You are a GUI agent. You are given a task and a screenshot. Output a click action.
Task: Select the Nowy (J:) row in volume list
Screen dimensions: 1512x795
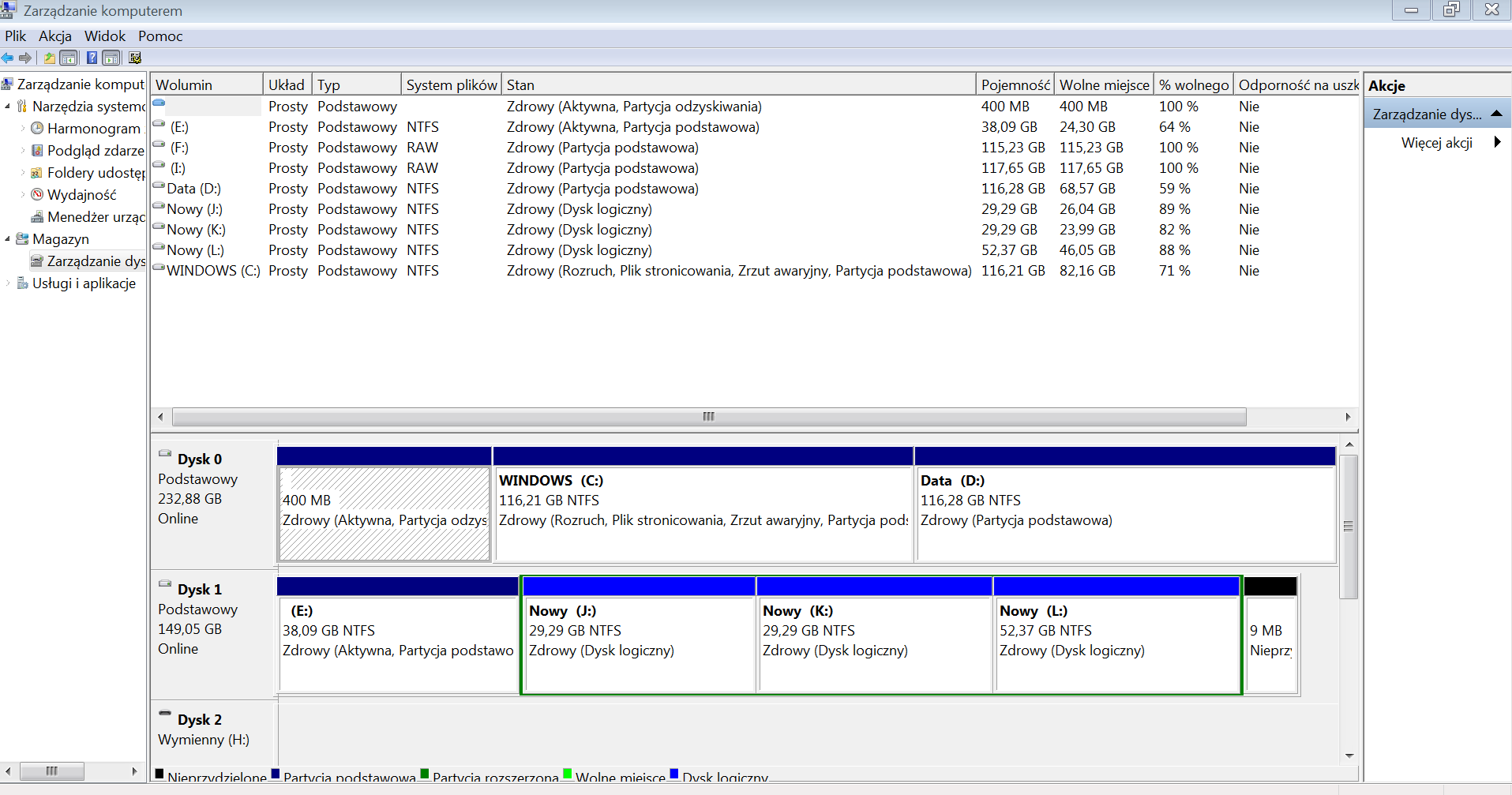tap(755, 209)
